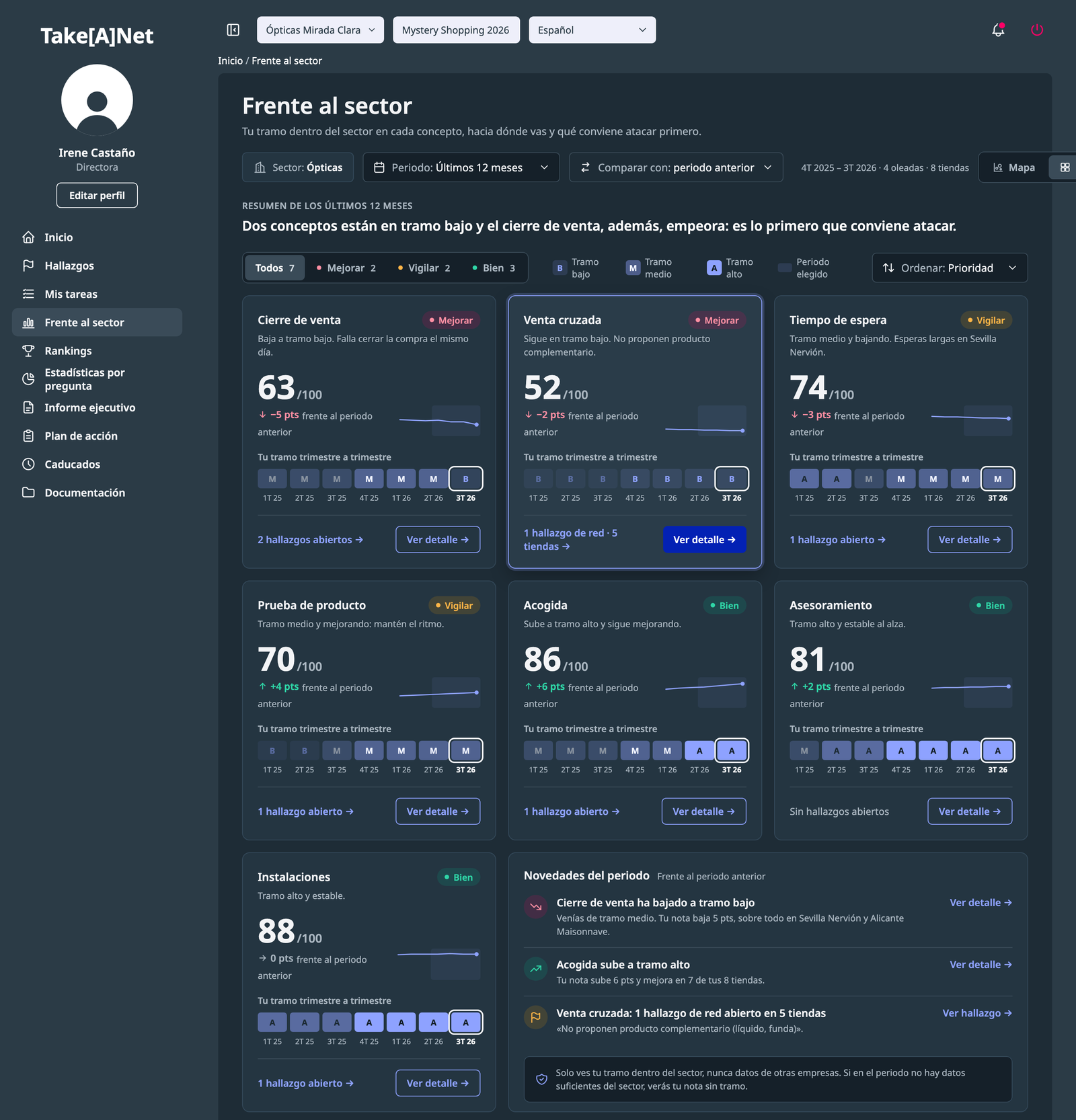The width and height of the screenshot is (1076, 1120).
Task: Click the Rankings trophy icon
Action: (28, 351)
